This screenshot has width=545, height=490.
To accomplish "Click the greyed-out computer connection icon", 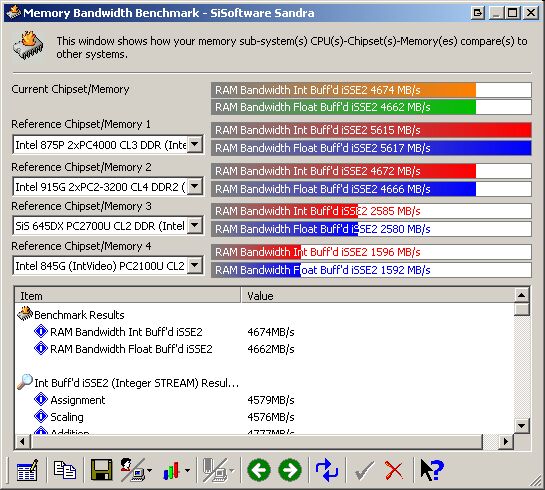I will click(215, 470).
